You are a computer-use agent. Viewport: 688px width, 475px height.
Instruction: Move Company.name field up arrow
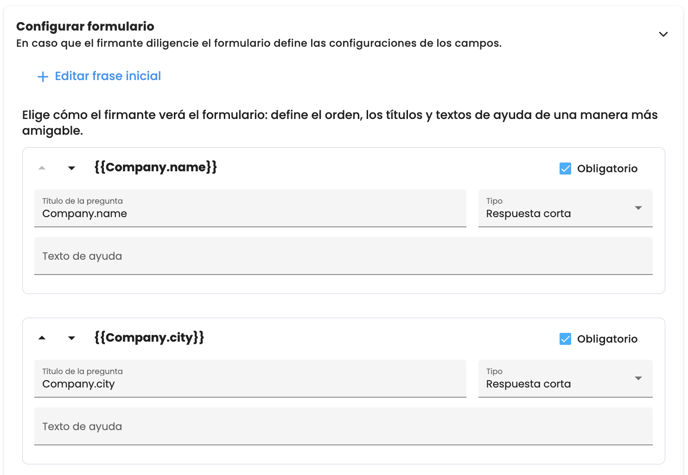(42, 168)
